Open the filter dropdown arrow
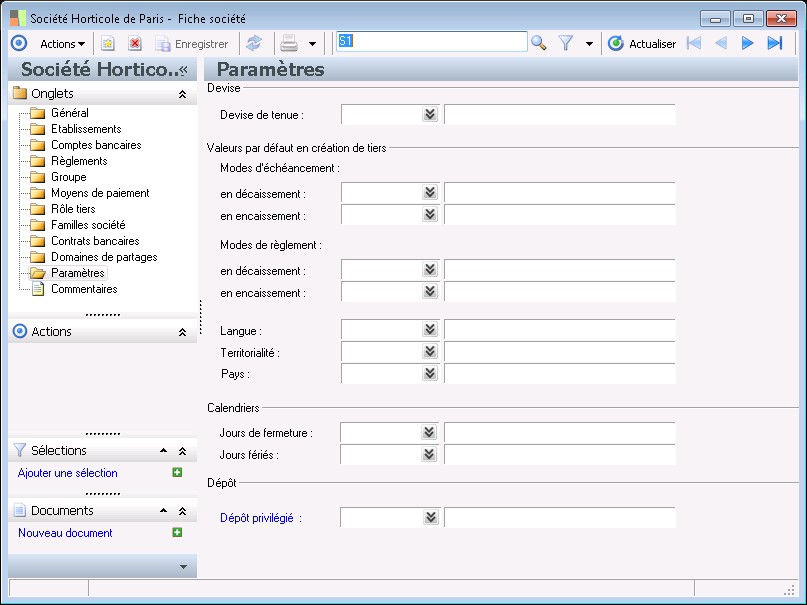 (589, 44)
